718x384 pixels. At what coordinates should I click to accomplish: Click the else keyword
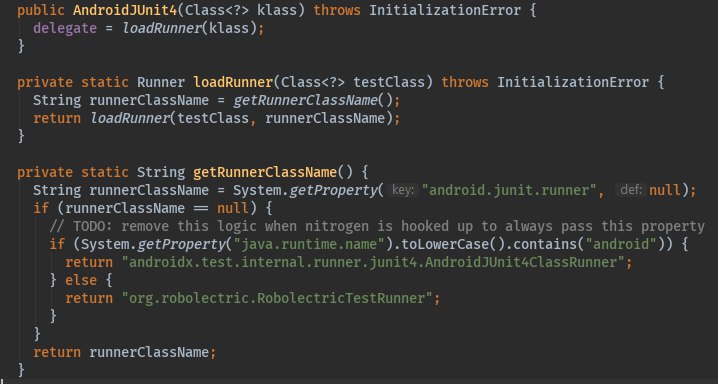pyautogui.click(x=81, y=280)
